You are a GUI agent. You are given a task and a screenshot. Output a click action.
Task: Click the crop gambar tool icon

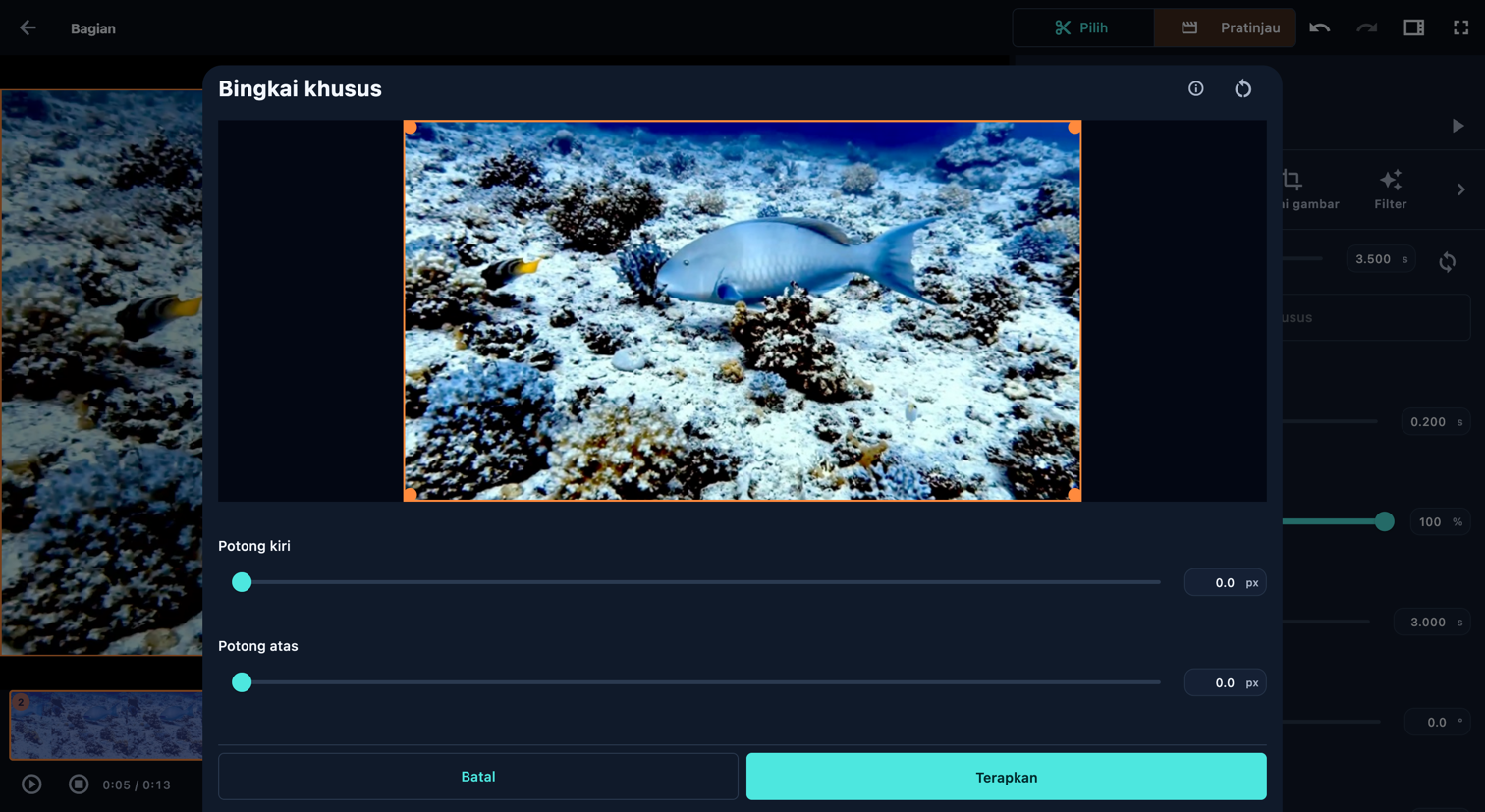(1292, 180)
